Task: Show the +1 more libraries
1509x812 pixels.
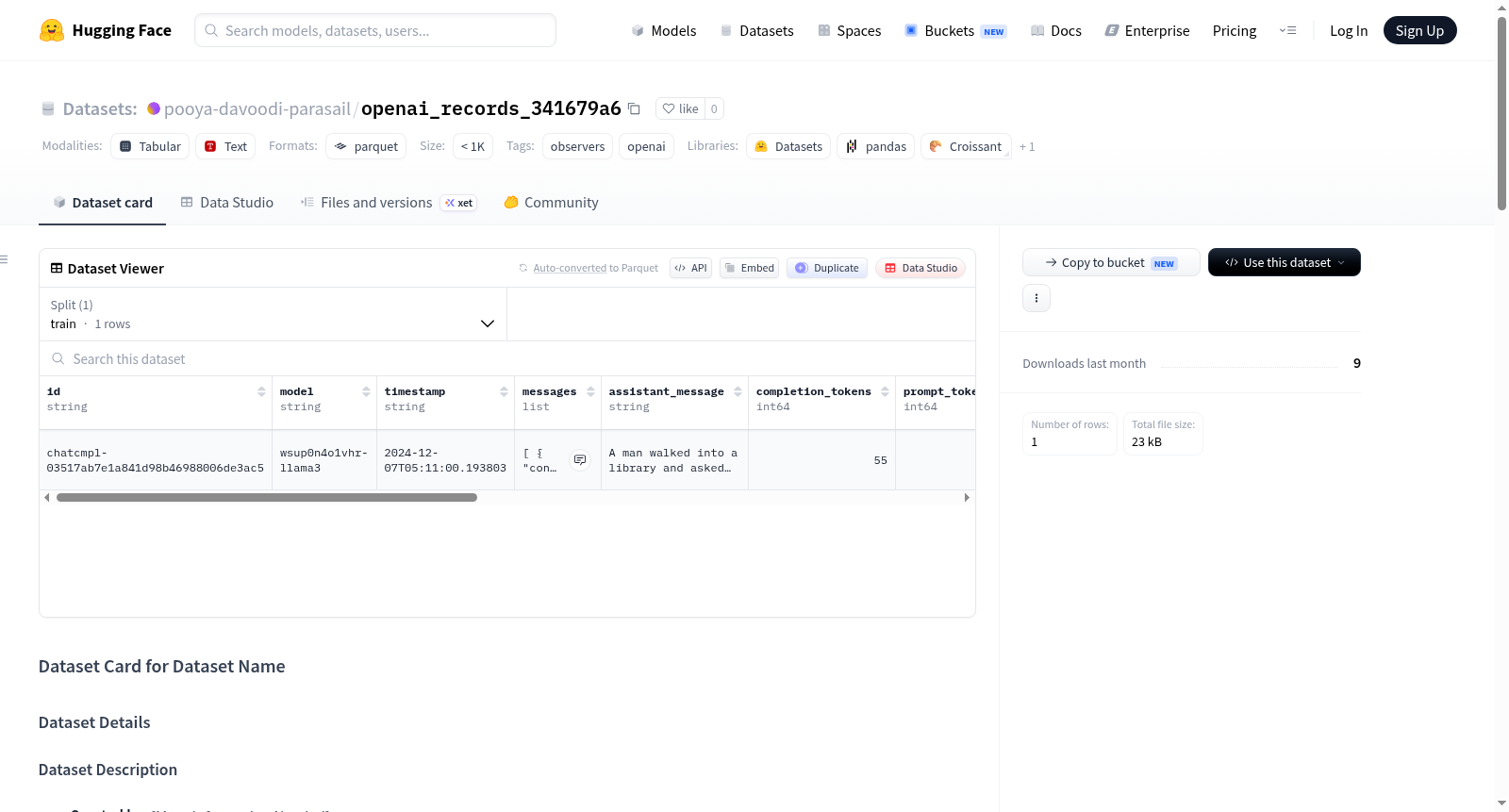Action: point(1027,147)
